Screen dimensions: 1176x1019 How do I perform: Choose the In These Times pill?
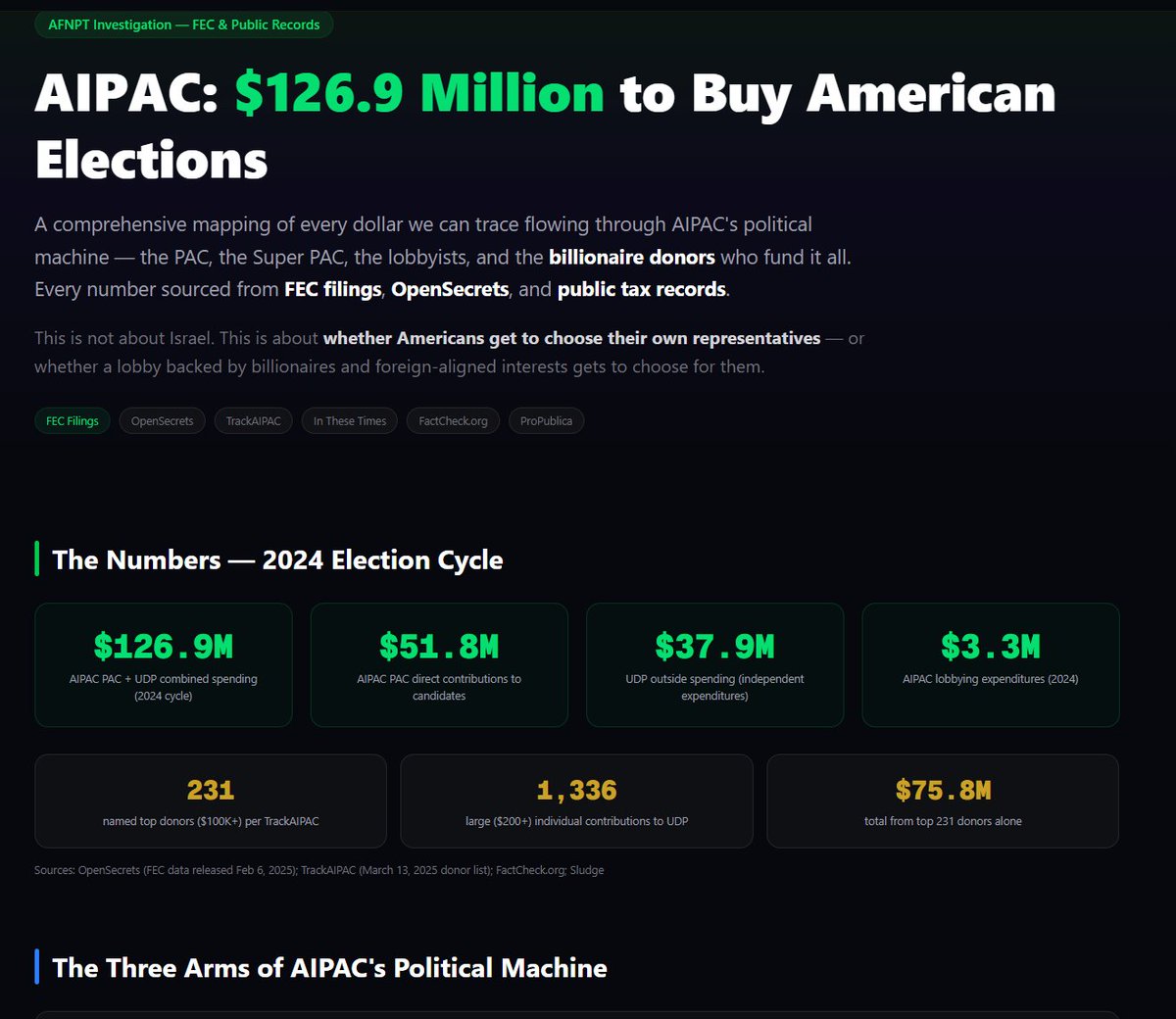[350, 421]
